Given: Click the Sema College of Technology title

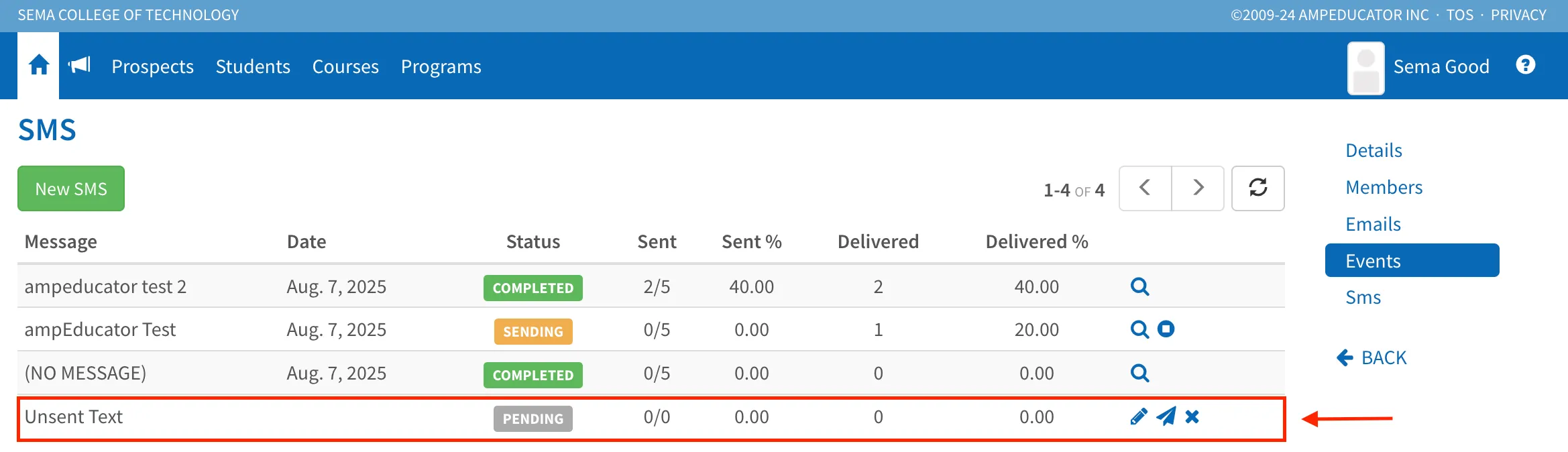Looking at the screenshot, I should tap(128, 15).
